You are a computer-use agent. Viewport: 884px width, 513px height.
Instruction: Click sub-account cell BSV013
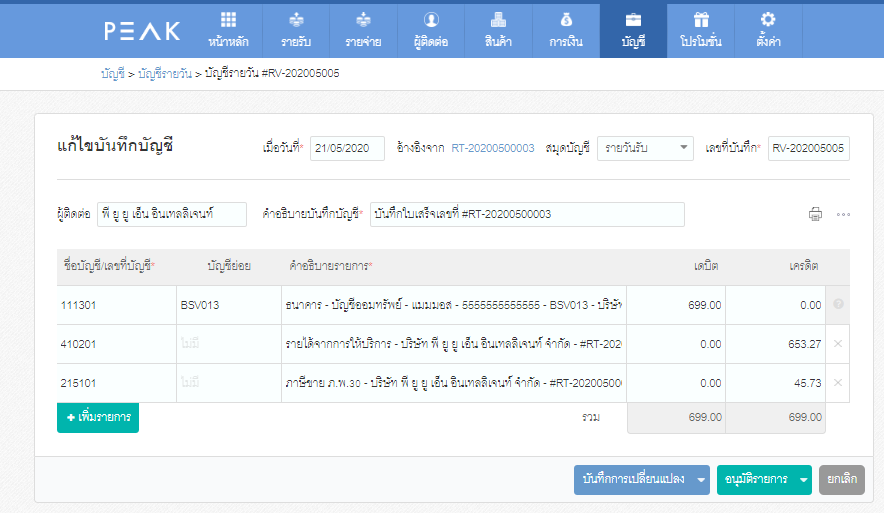[x=229, y=305]
